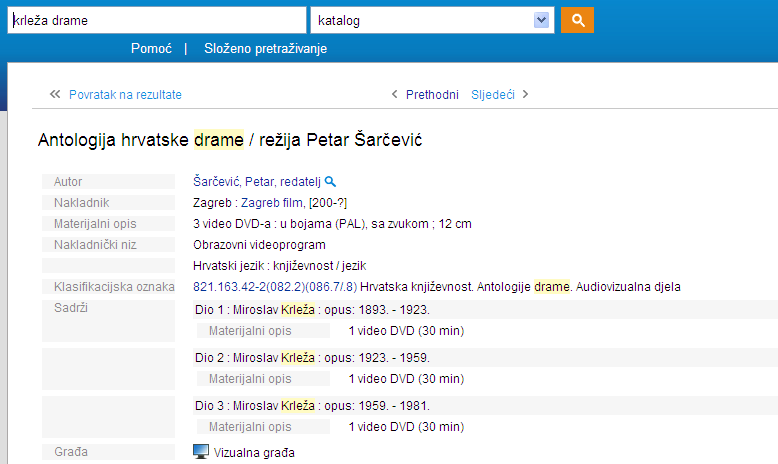
Task: Click the right chevron after Sljedeći
Action: [x=526, y=95]
